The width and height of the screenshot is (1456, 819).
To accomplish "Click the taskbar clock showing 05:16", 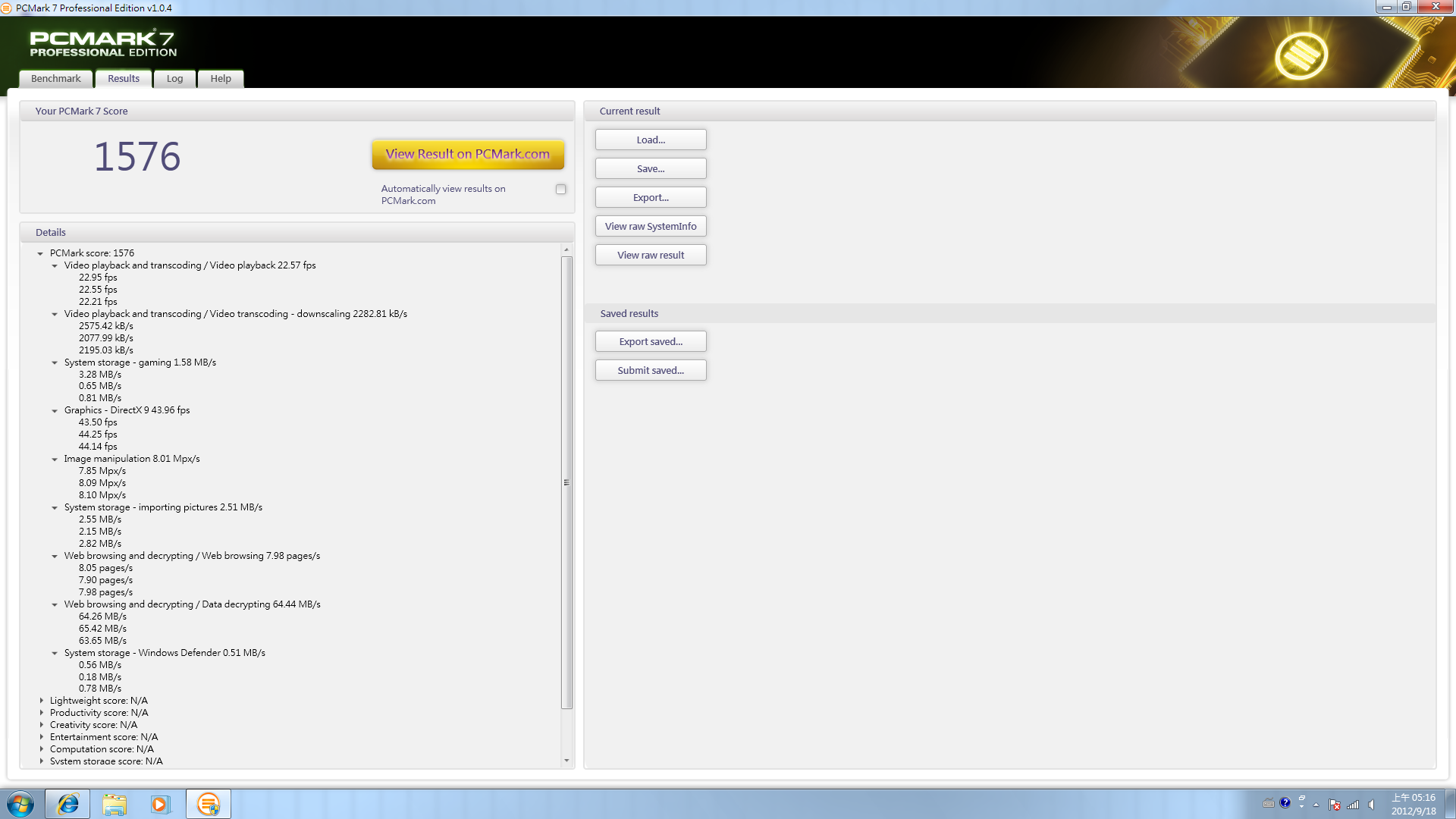I will (x=1414, y=804).
